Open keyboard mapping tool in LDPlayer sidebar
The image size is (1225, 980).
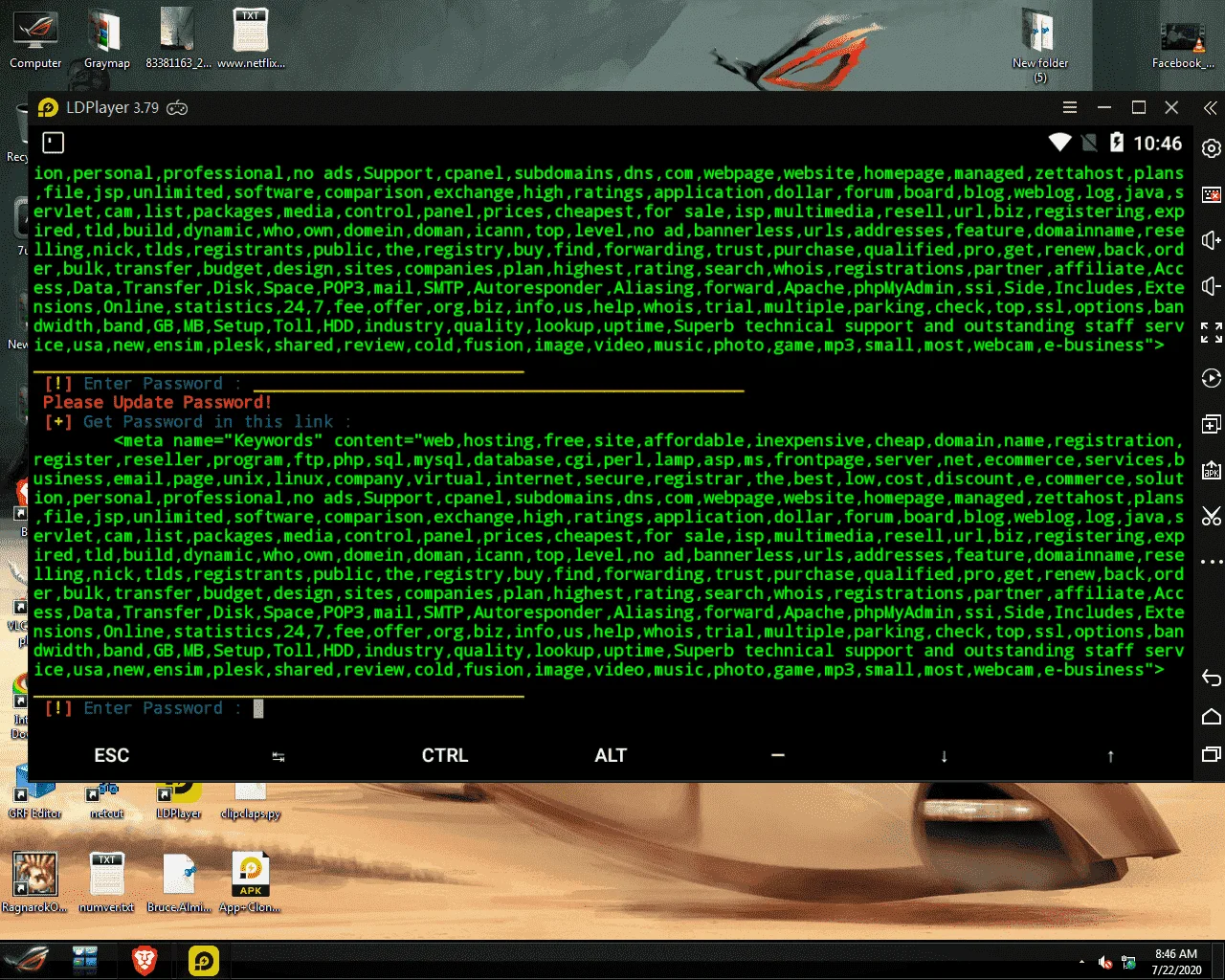[1211, 194]
